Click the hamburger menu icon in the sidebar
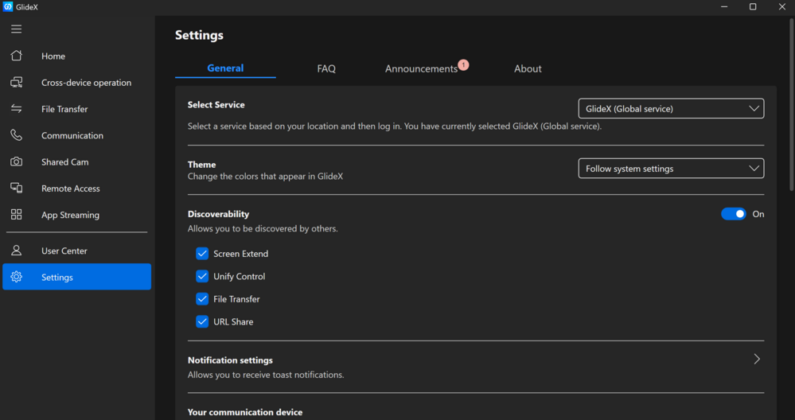Screen dimensions: 795x420 tap(16, 29)
